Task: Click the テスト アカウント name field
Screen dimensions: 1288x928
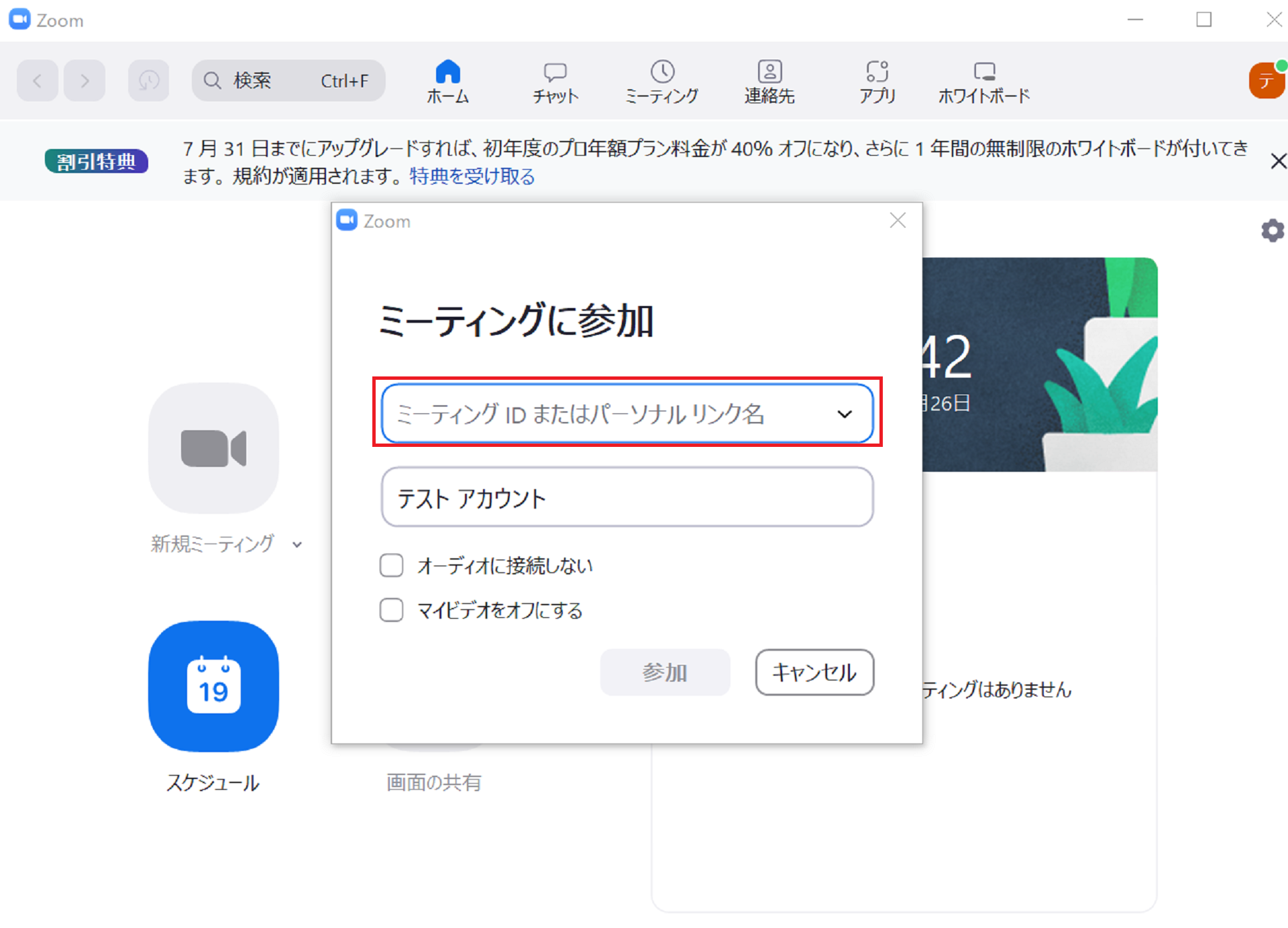Action: 627,497
